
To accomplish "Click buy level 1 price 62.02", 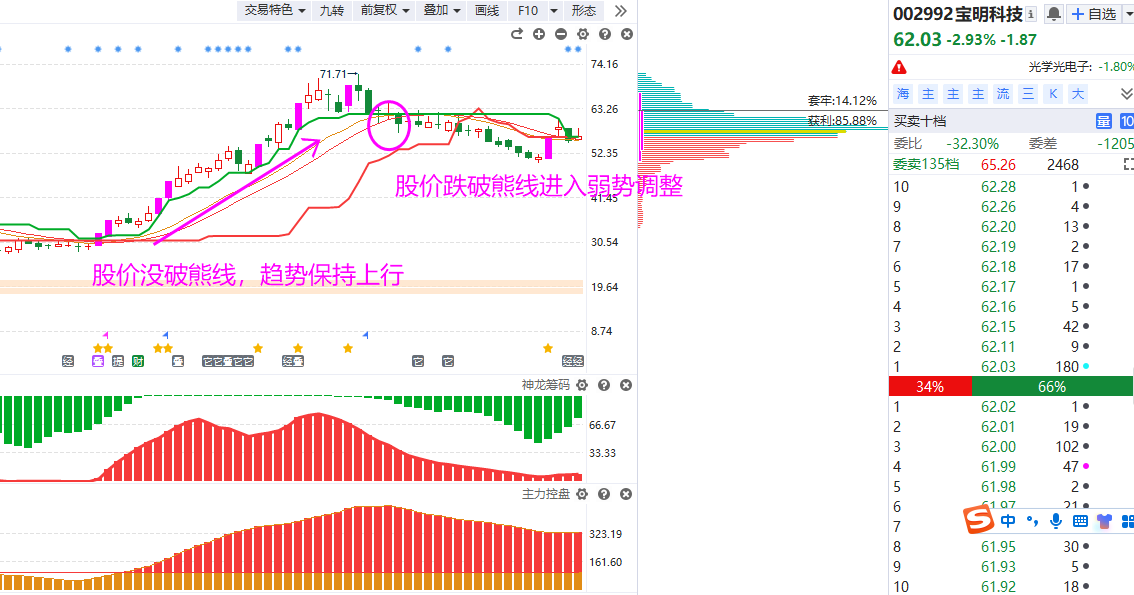I will [x=998, y=406].
